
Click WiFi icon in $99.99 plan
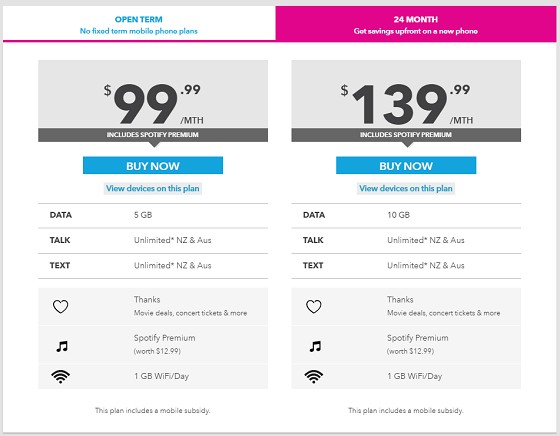[x=60, y=376]
